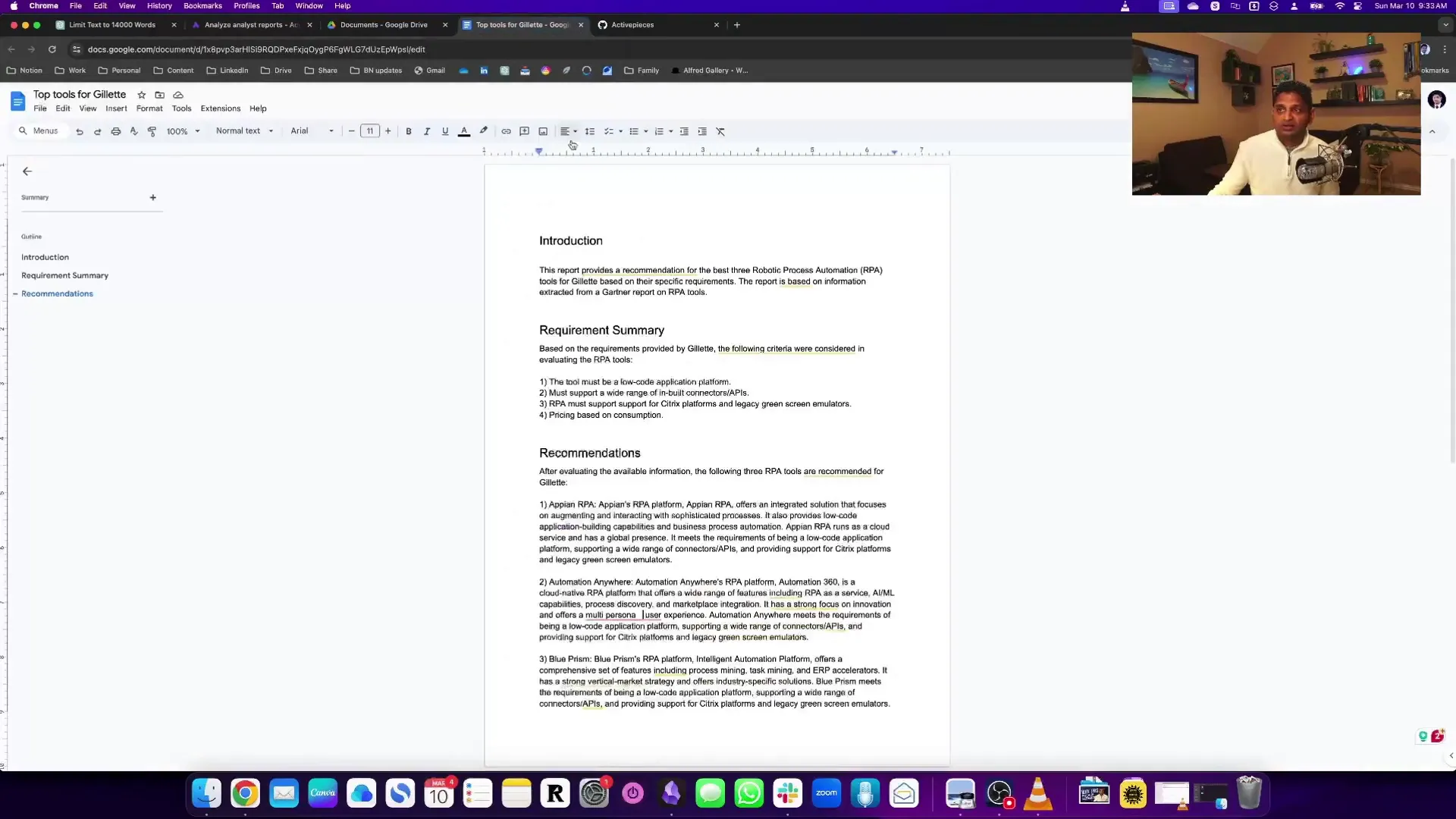1456x819 pixels.
Task: Open the text color picker
Action: (464, 131)
